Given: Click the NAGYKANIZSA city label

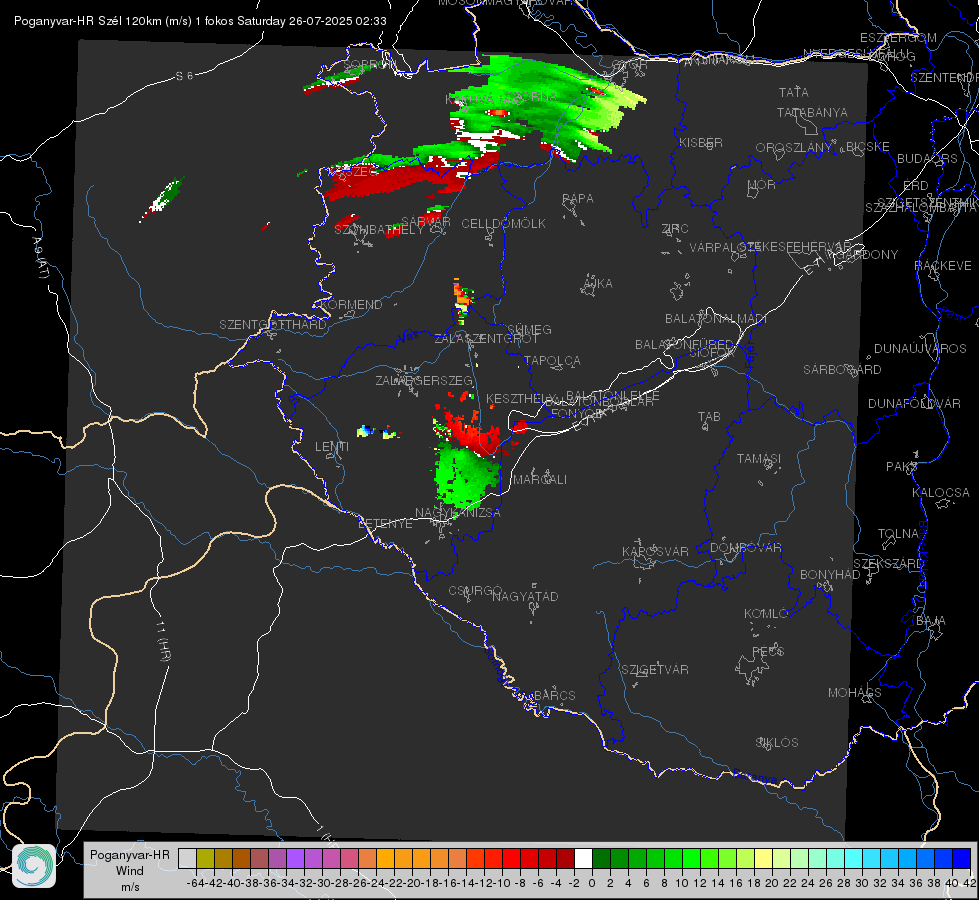Looking at the screenshot, I should click(458, 512).
